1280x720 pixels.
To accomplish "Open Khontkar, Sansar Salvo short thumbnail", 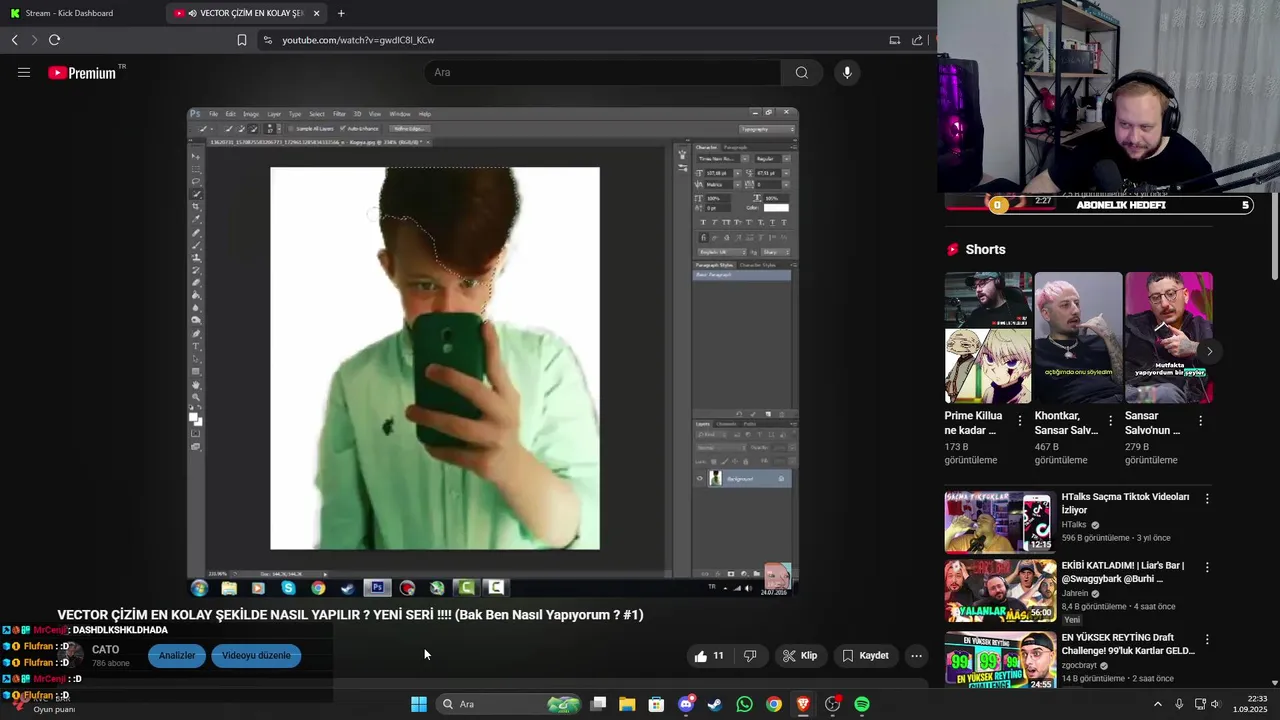I will 1078,337.
